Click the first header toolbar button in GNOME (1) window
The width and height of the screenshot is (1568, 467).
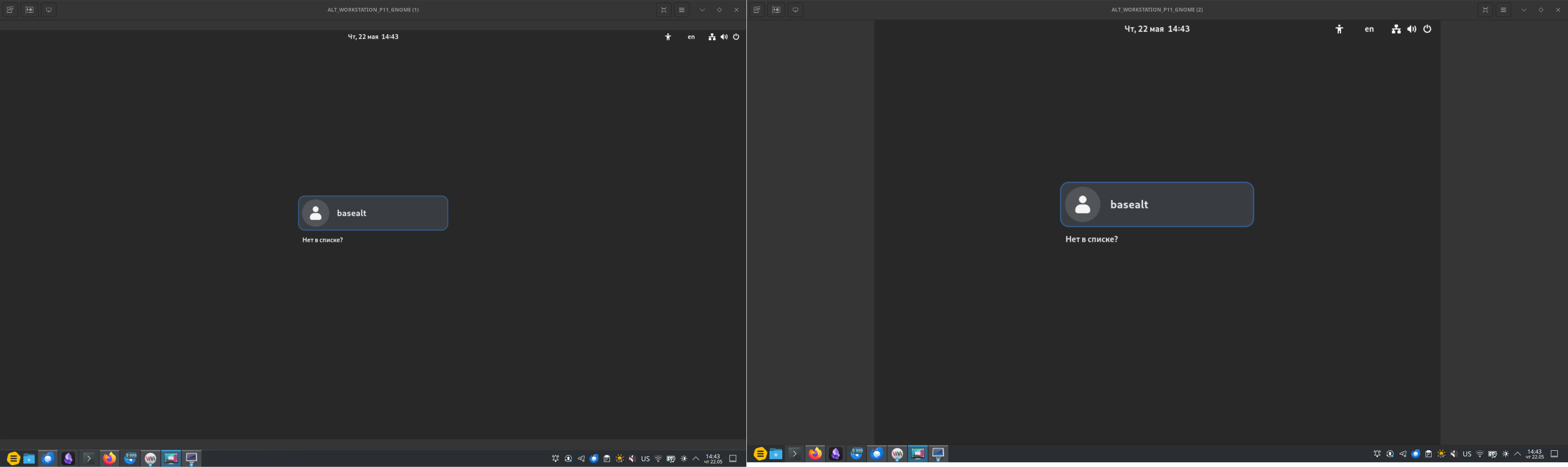[x=10, y=10]
